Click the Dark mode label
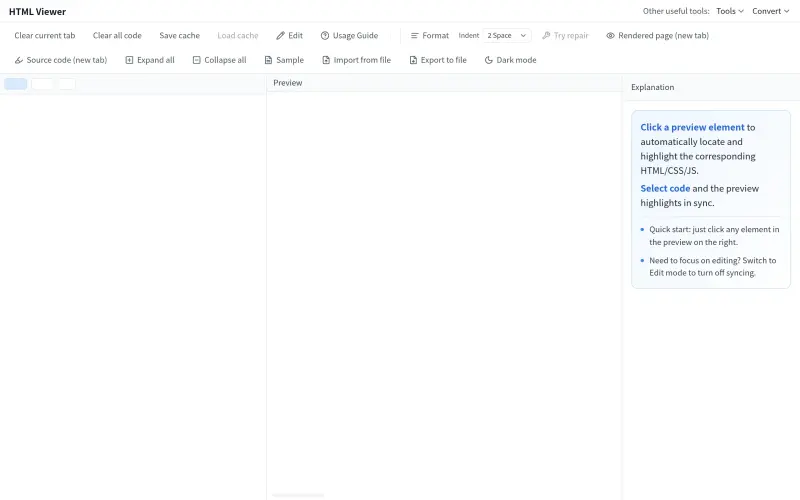The height and width of the screenshot is (500, 800). 516,60
